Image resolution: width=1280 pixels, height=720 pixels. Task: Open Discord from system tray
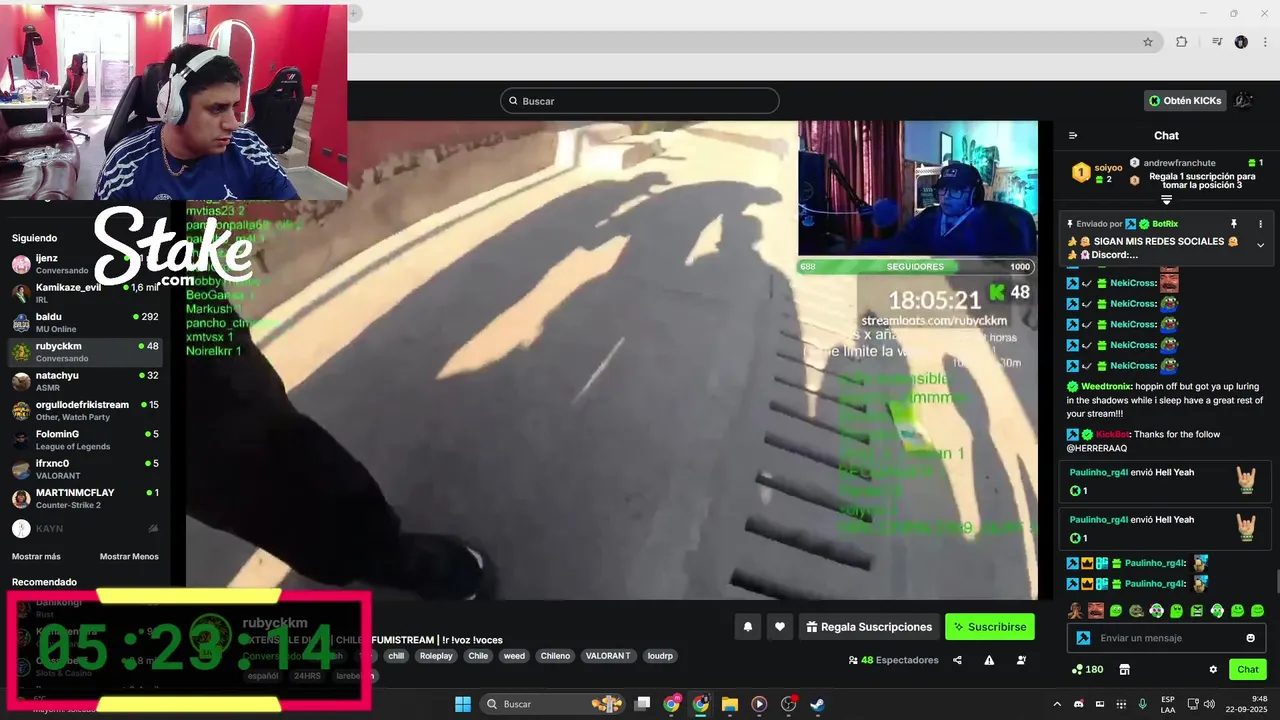(1078, 704)
